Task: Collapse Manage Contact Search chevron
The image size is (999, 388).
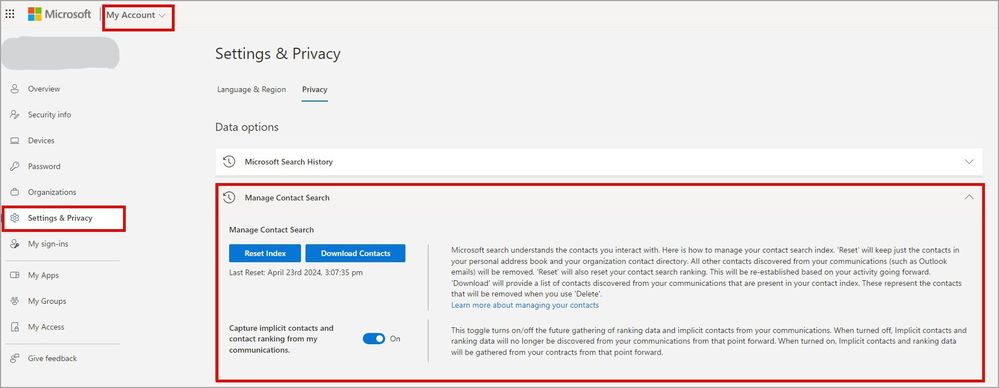Action: (969, 198)
